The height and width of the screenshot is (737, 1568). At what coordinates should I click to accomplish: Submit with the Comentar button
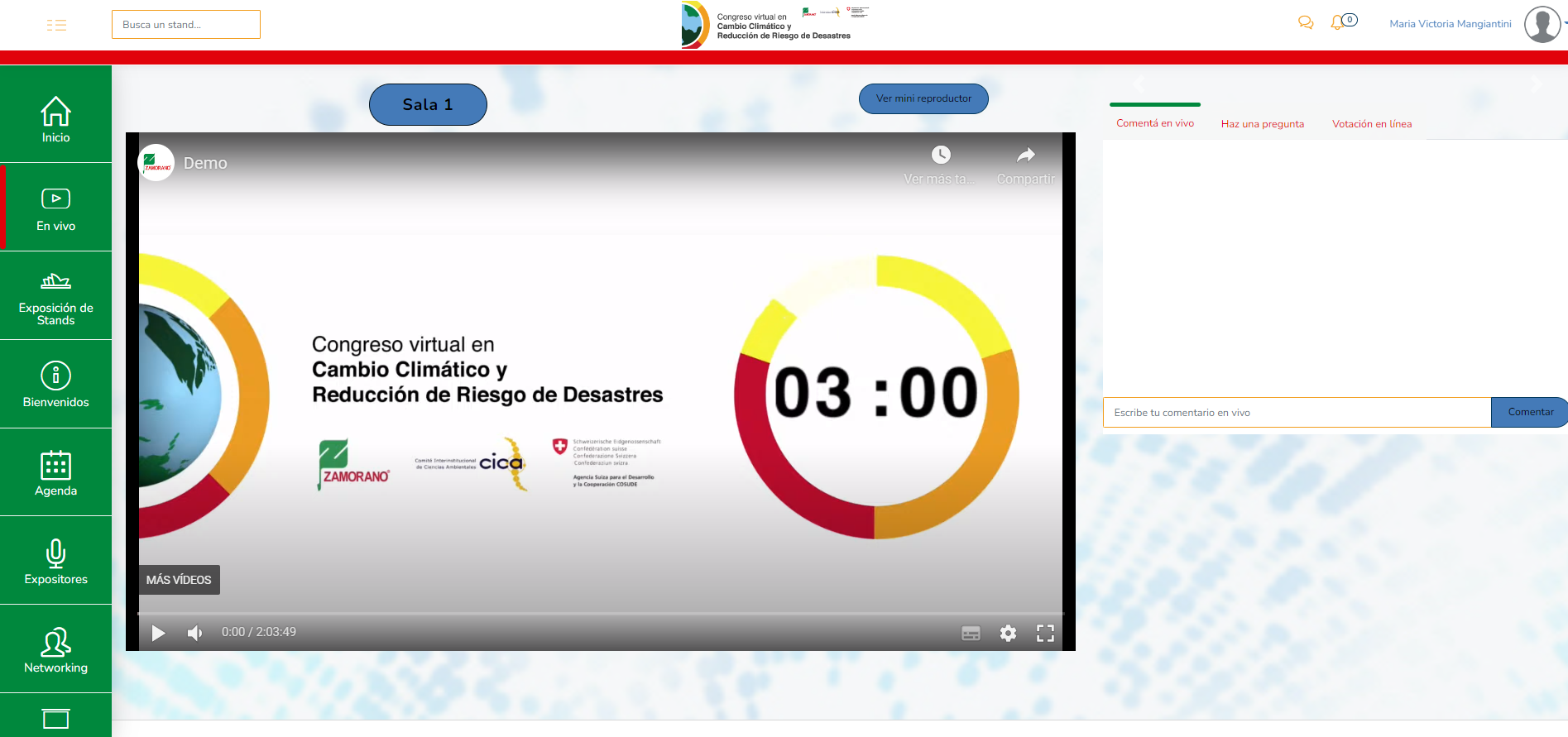(x=1529, y=412)
